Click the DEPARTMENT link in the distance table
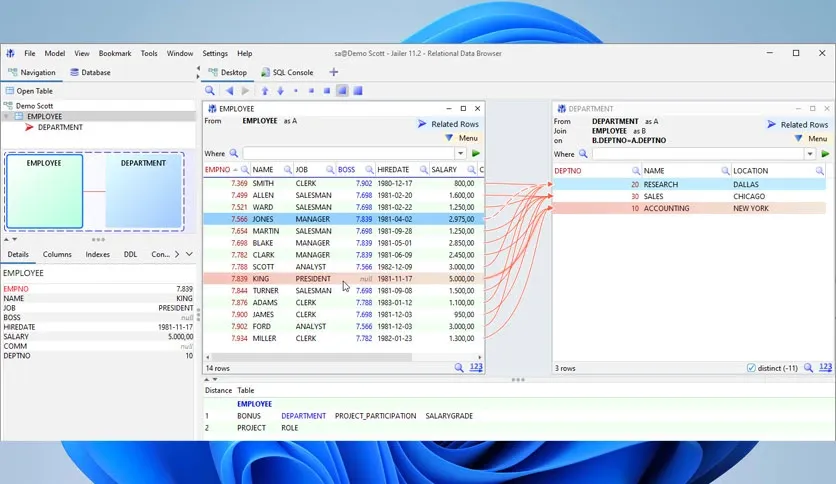 (x=303, y=416)
